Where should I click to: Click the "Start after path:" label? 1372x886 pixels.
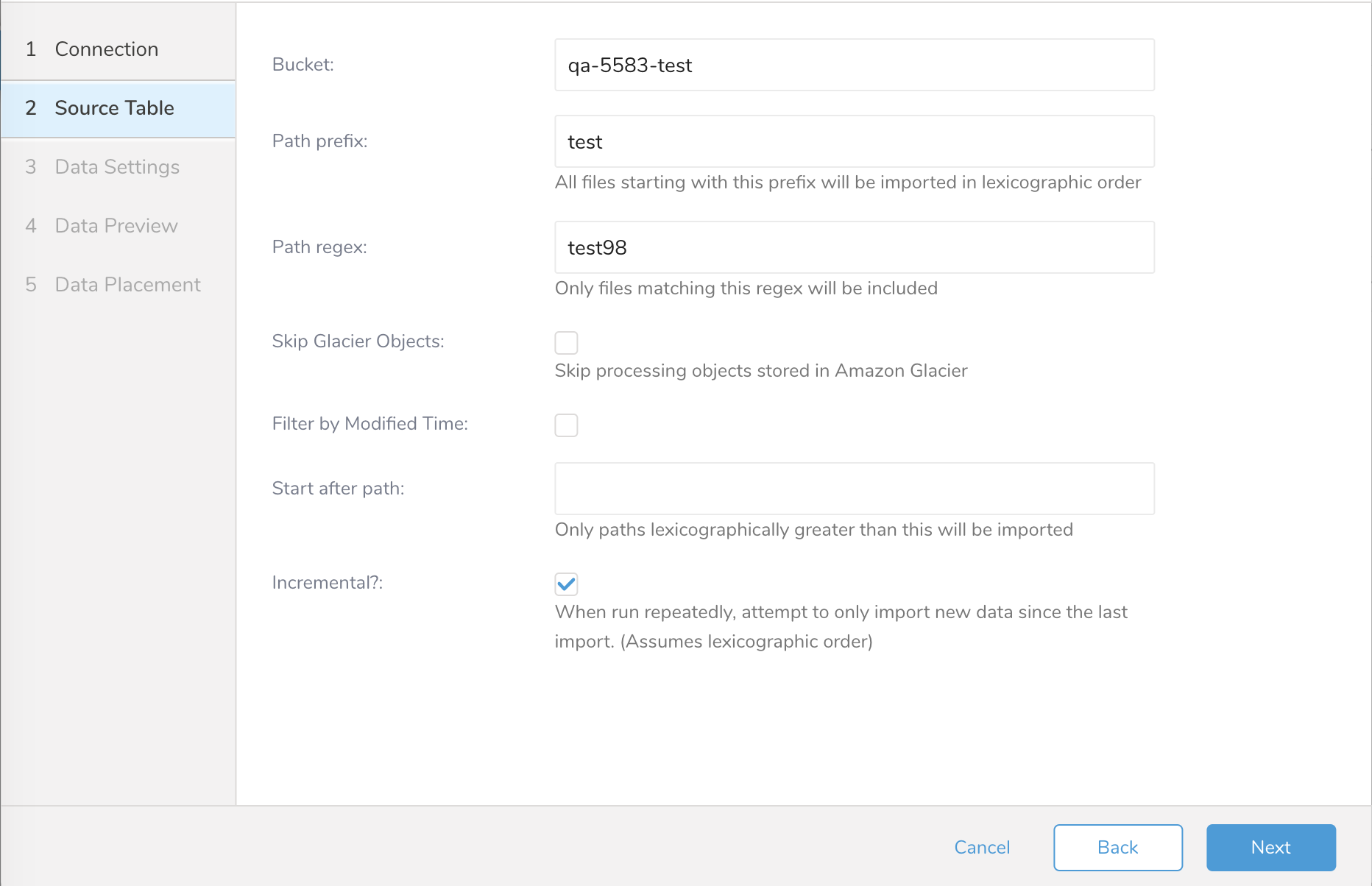[338, 489]
